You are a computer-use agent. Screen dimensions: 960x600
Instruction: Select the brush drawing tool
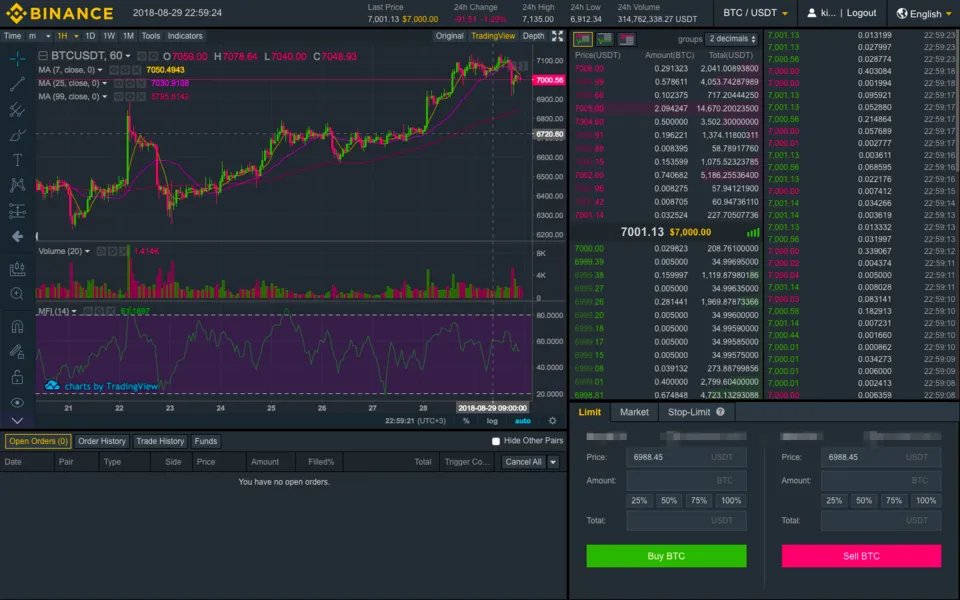(x=17, y=135)
